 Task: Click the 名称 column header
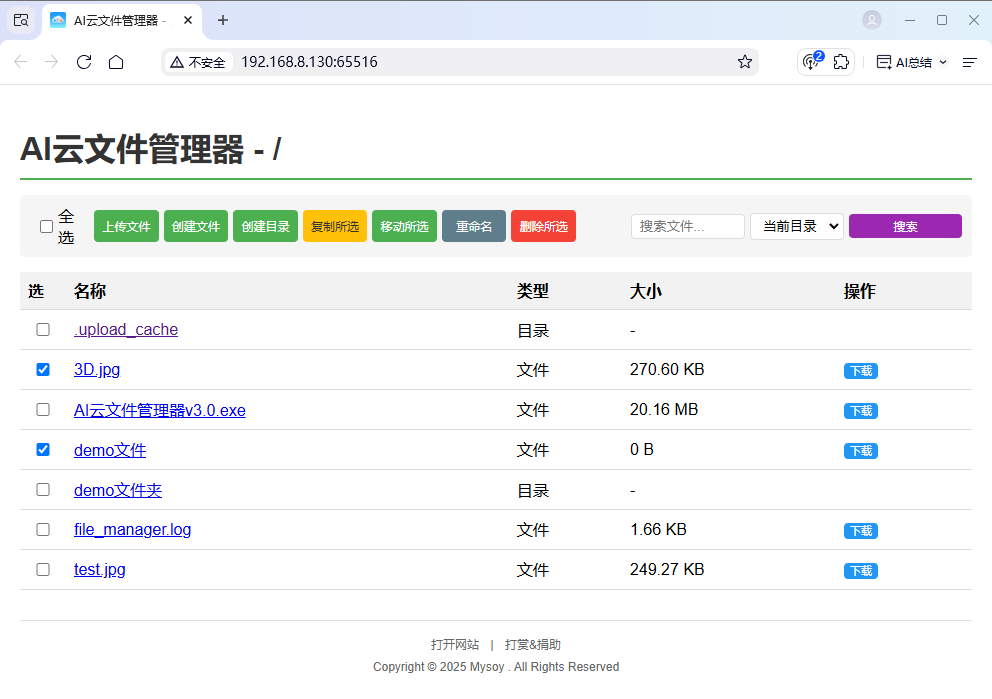[x=90, y=291]
